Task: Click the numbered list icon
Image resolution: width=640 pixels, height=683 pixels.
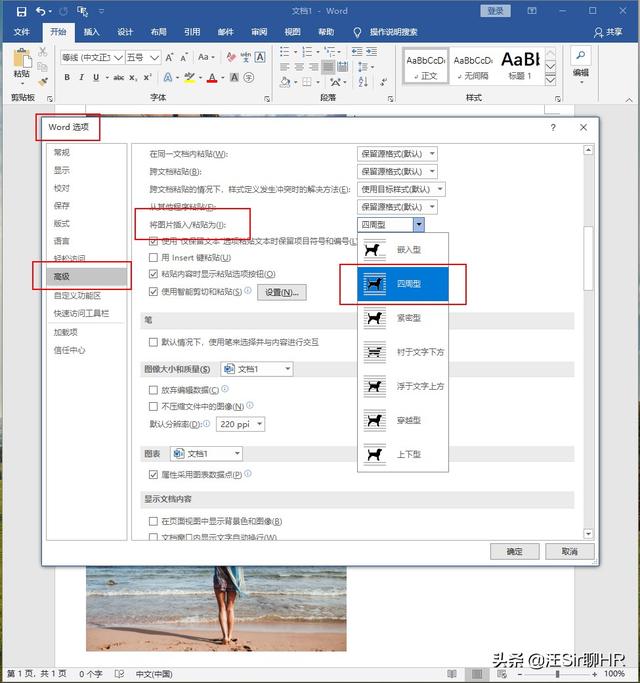Action: coord(307,52)
